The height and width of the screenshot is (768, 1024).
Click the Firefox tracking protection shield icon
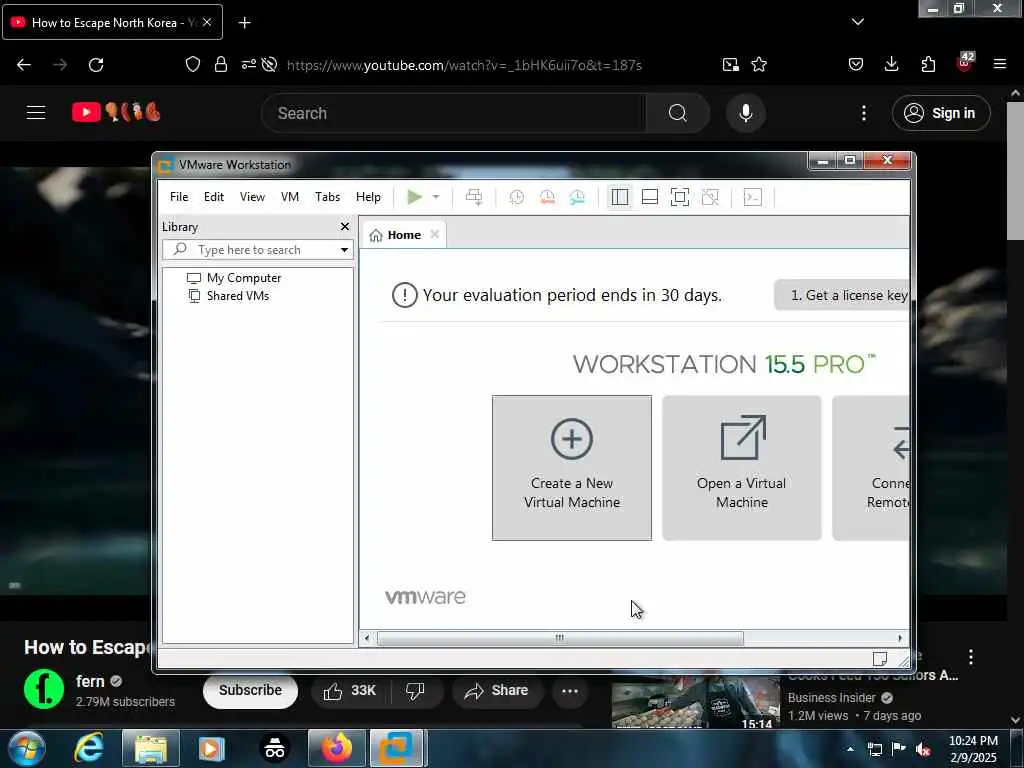click(193, 64)
